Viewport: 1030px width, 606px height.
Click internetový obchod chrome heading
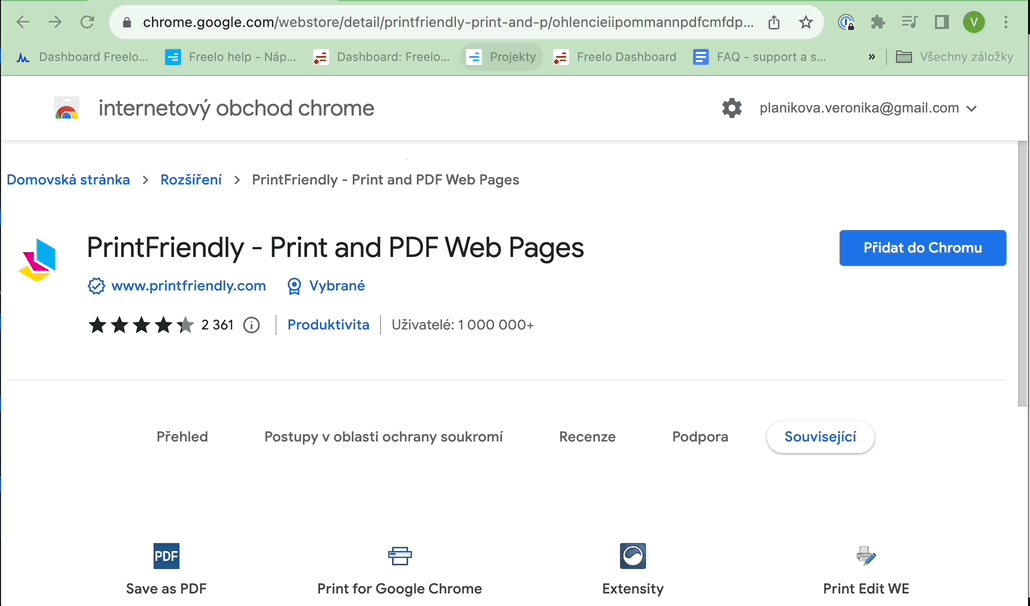[236, 108]
